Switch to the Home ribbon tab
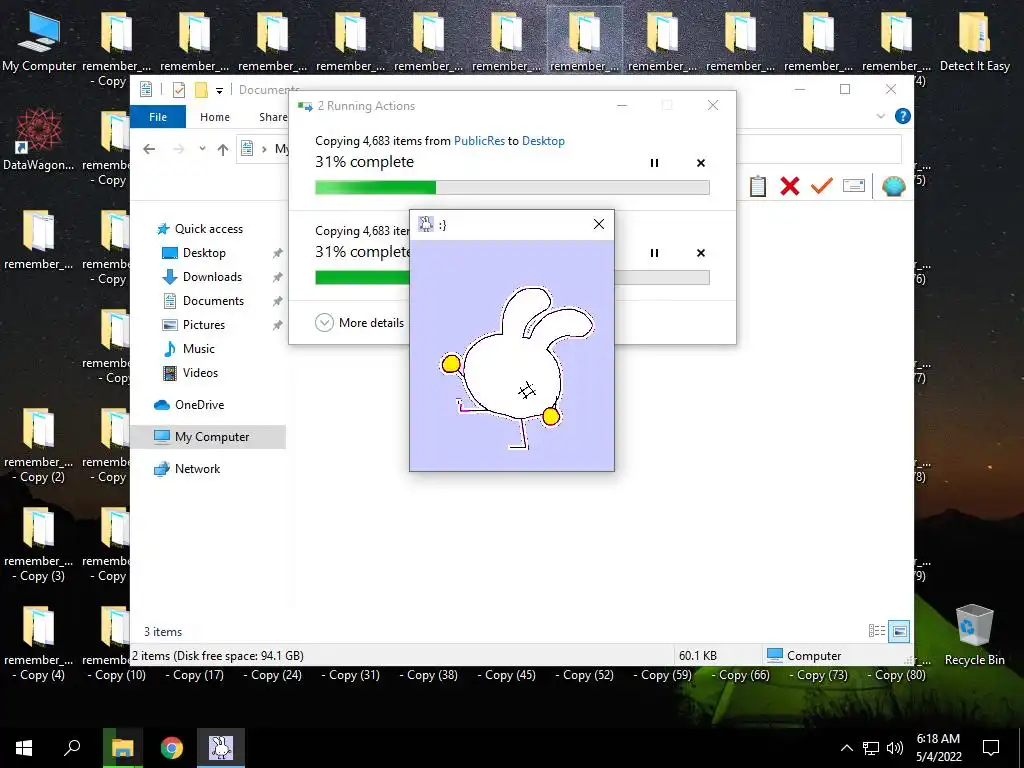Screen dimensions: 1024x768 215,117
